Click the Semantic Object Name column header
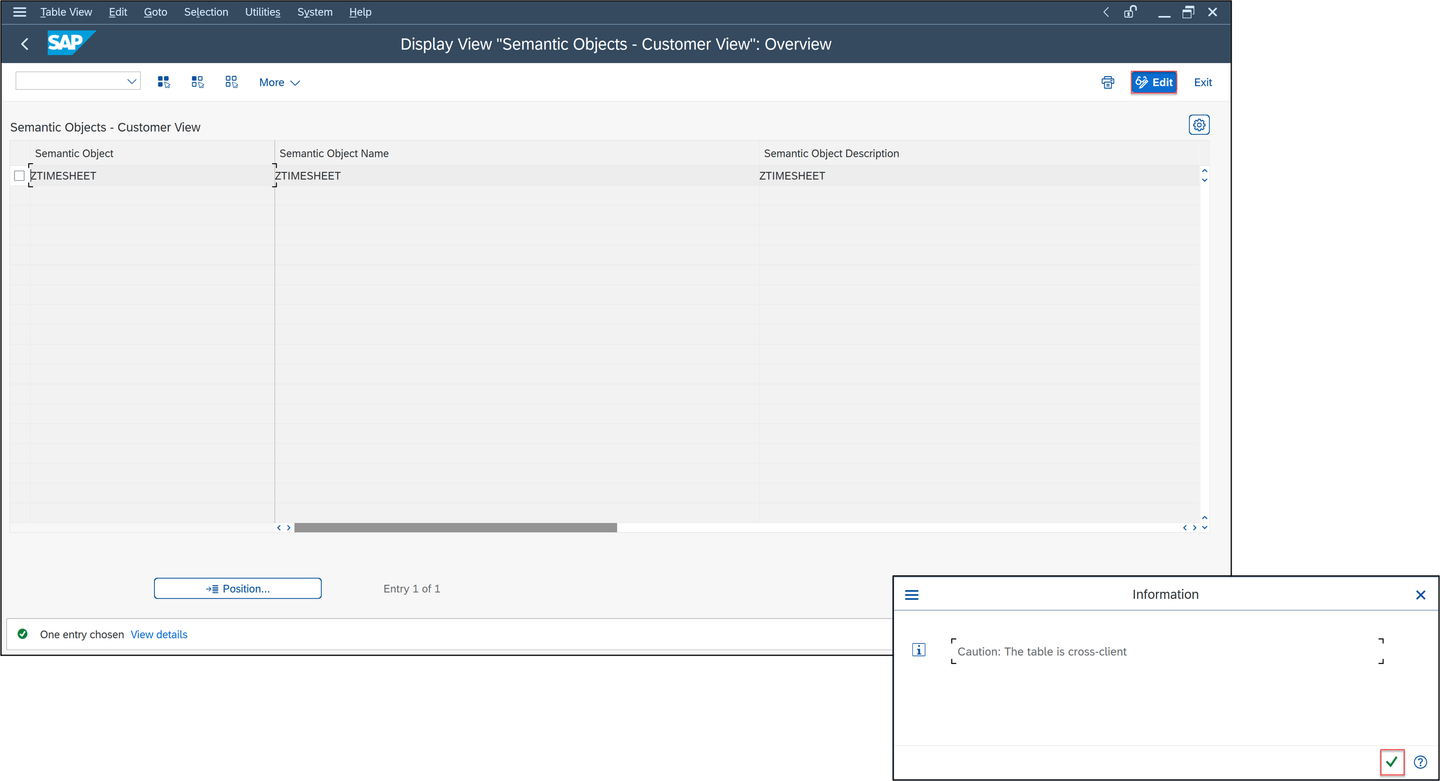This screenshot has width=1440, height=781. tap(517, 153)
